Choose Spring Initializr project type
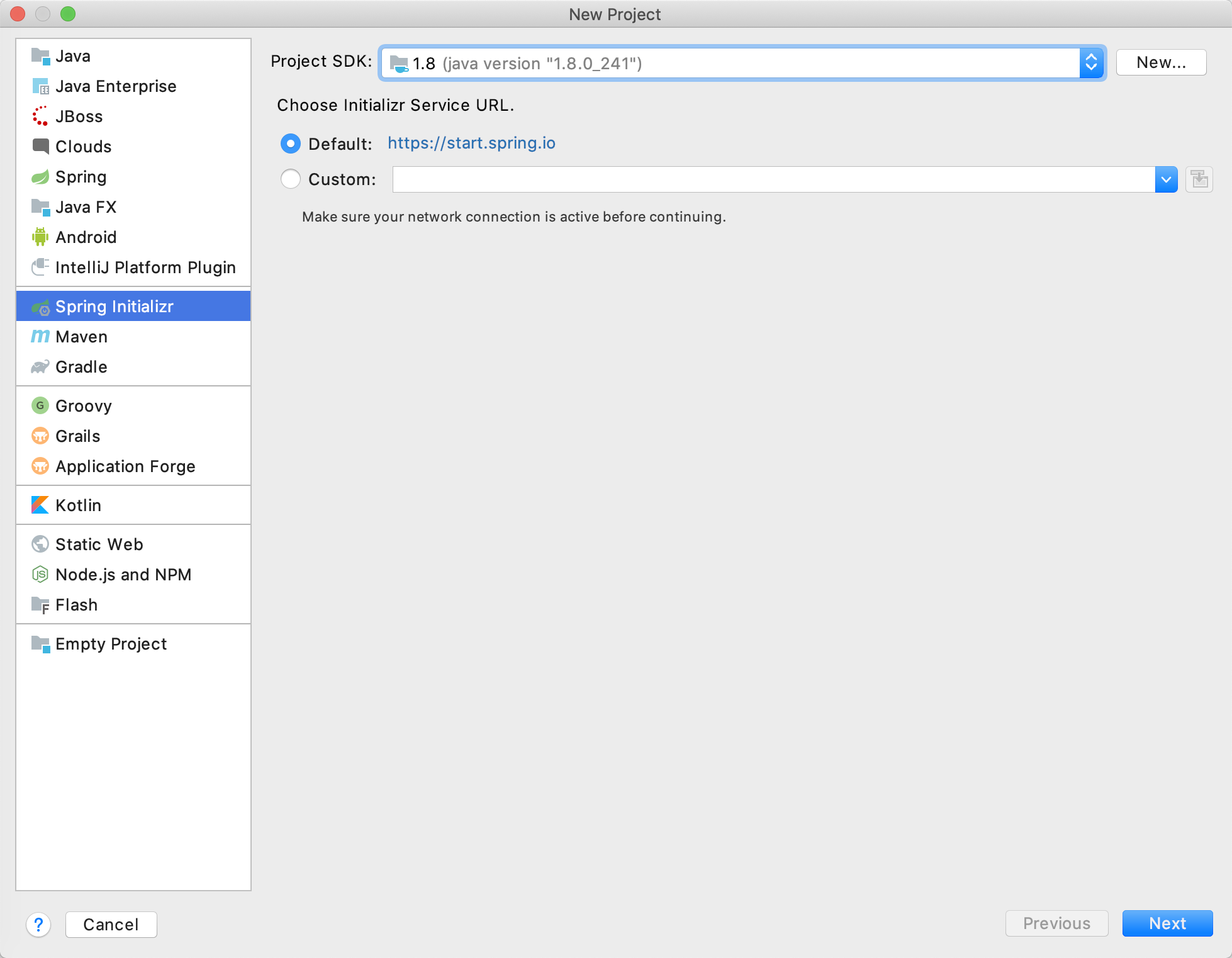The image size is (1232, 958). point(115,307)
